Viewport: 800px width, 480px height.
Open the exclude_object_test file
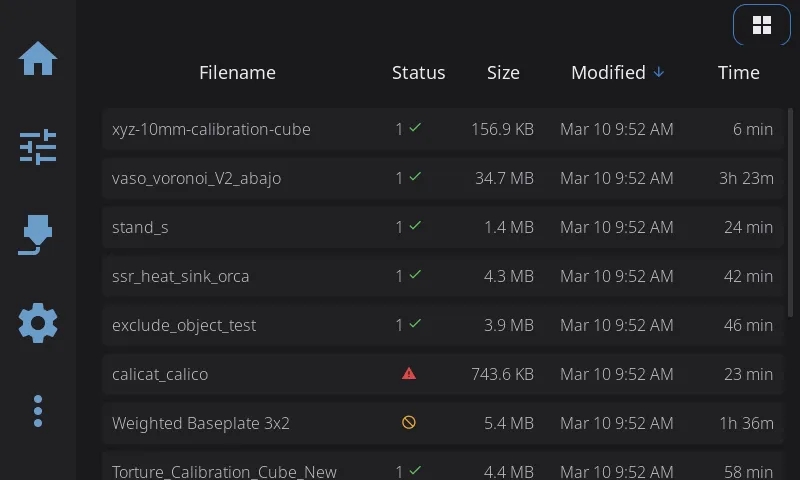[x=184, y=325]
